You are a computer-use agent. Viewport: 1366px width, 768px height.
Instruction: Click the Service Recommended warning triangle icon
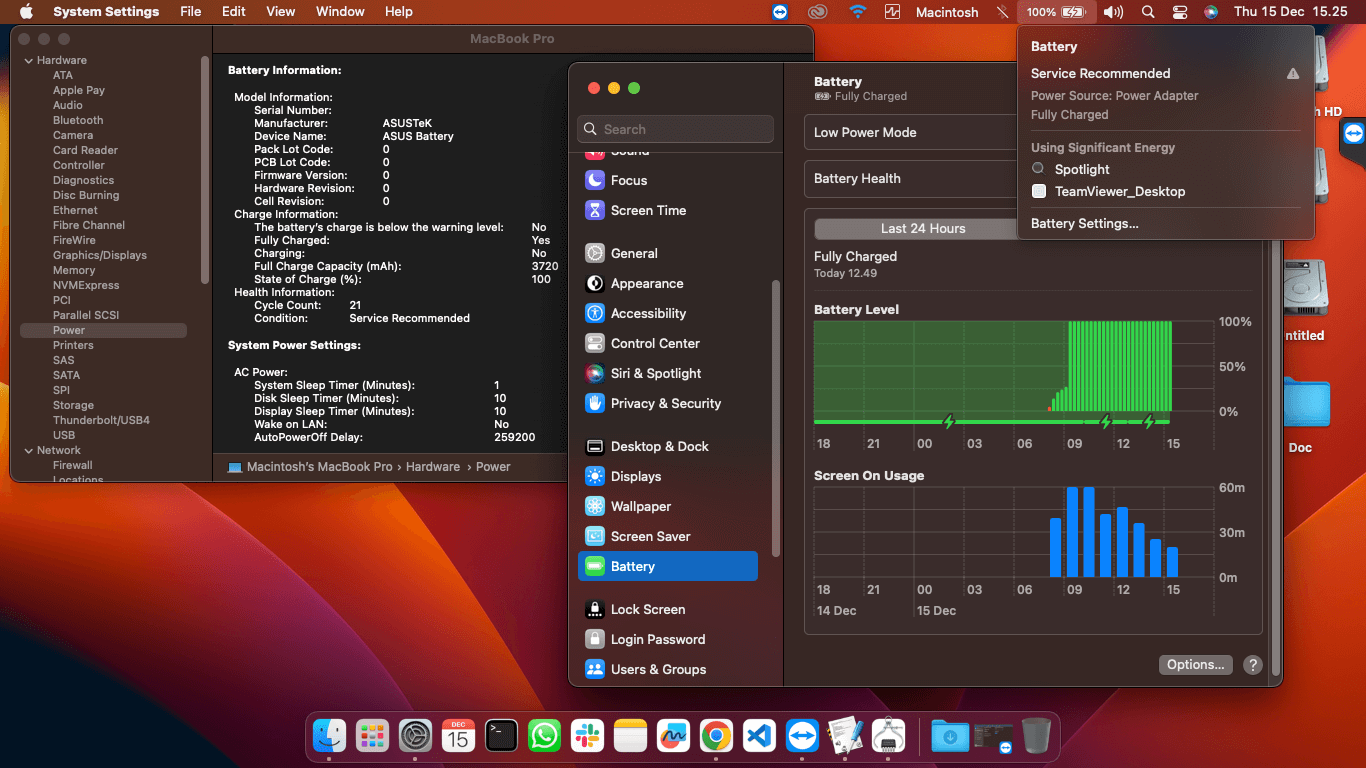click(x=1293, y=73)
